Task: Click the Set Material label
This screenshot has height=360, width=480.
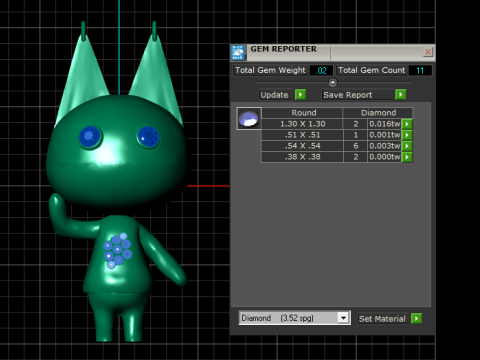Action: [382, 319]
